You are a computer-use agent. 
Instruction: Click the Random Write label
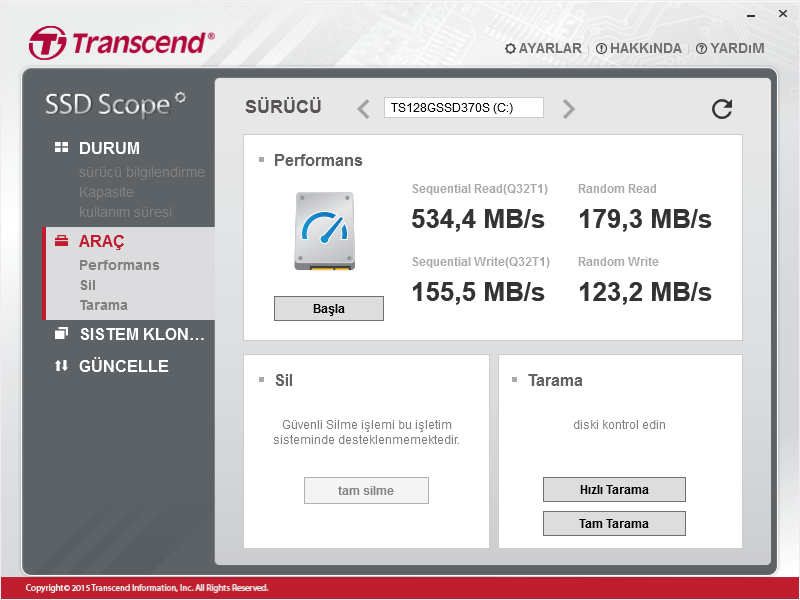click(618, 262)
